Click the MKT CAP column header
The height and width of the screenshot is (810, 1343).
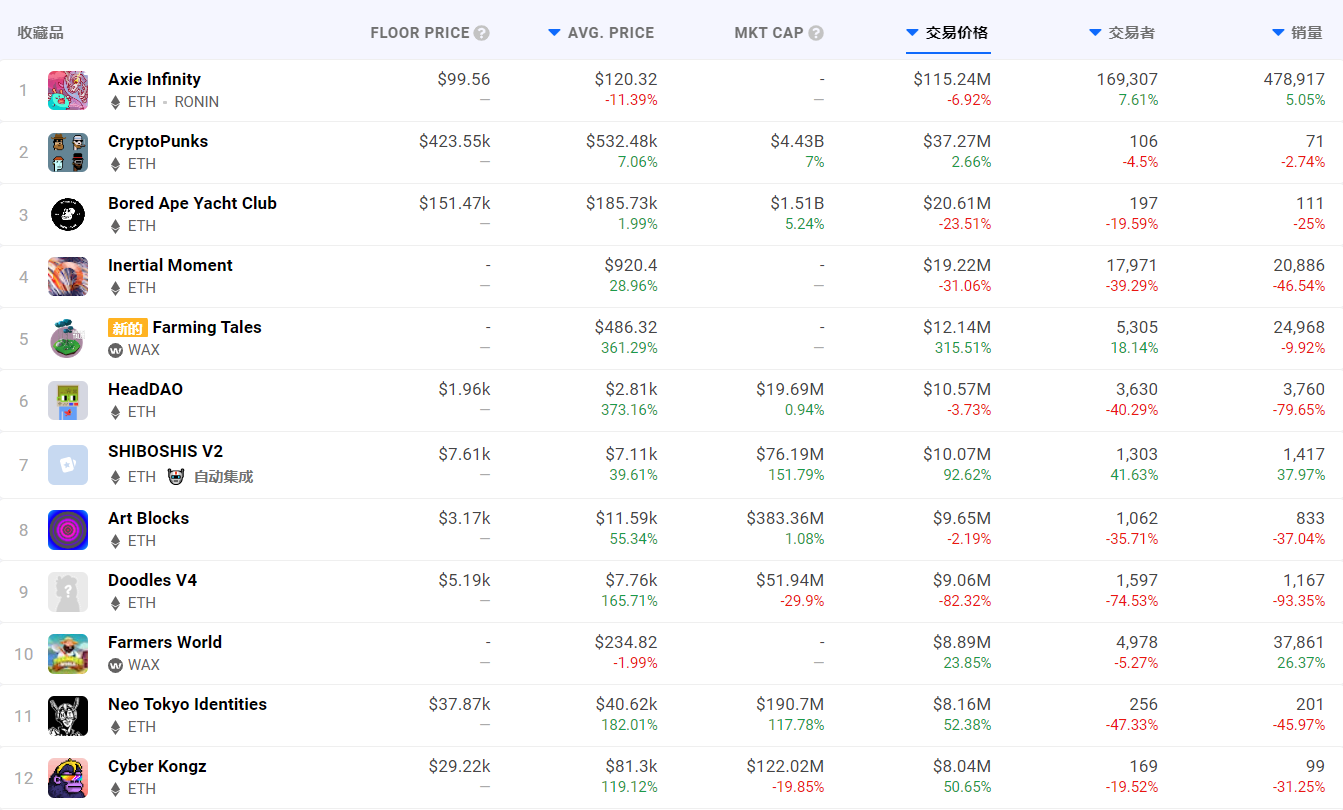[769, 33]
